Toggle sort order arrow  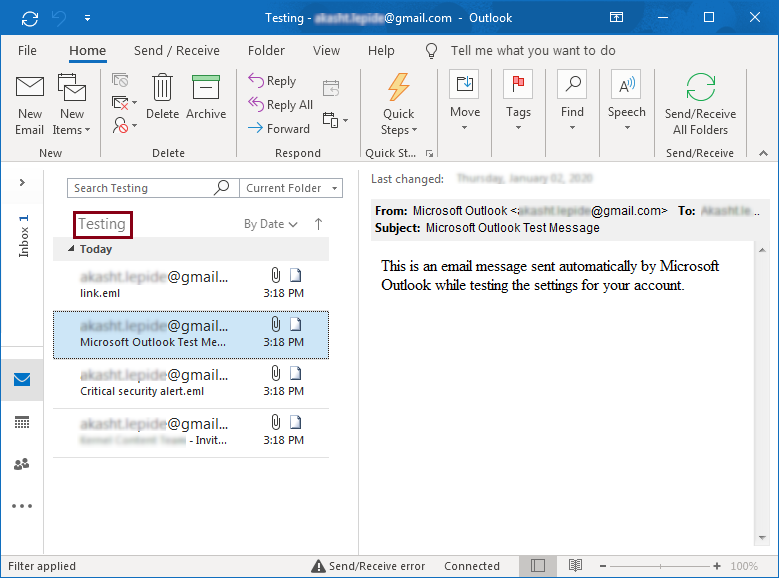tap(318, 224)
